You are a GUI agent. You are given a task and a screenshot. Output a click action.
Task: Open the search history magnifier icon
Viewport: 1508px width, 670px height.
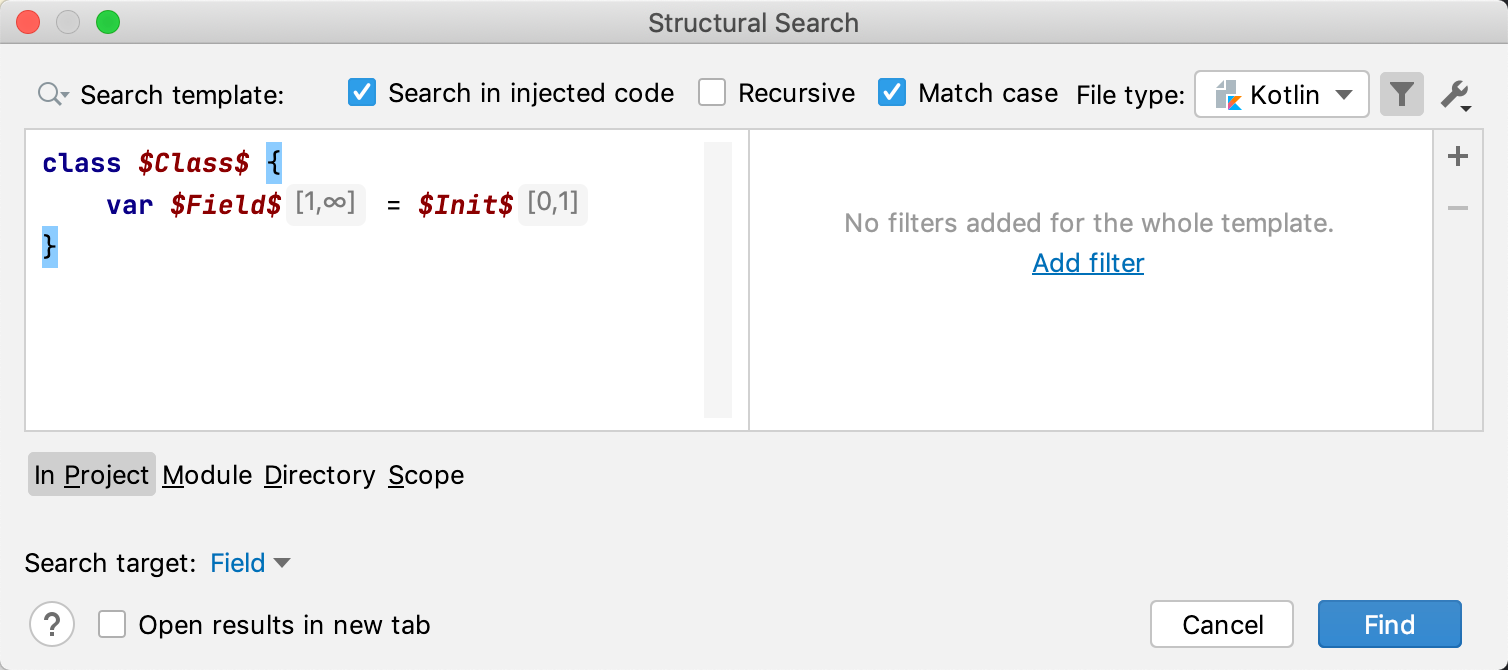point(52,95)
